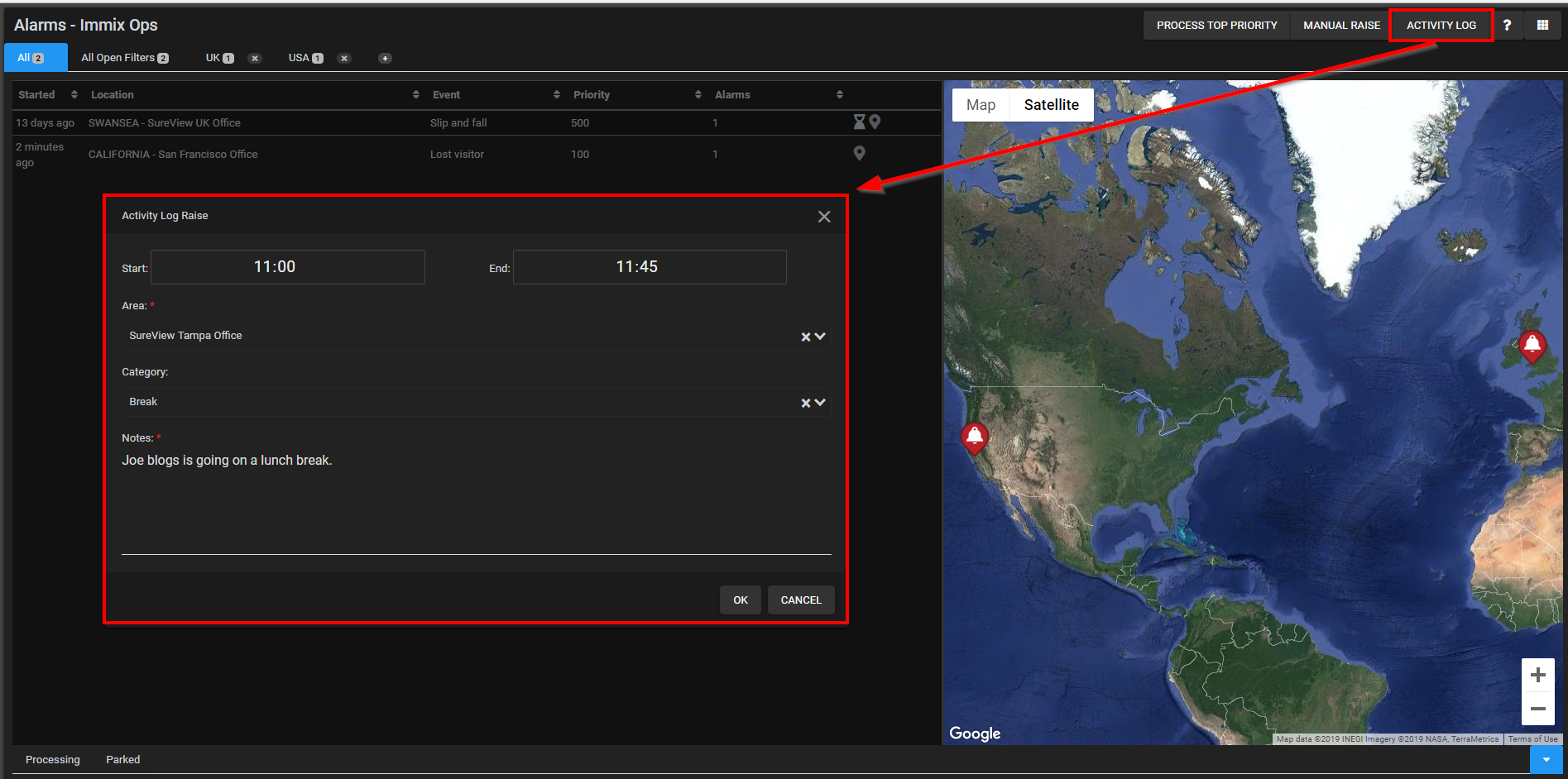Open the help question mark icon

[1507, 26]
